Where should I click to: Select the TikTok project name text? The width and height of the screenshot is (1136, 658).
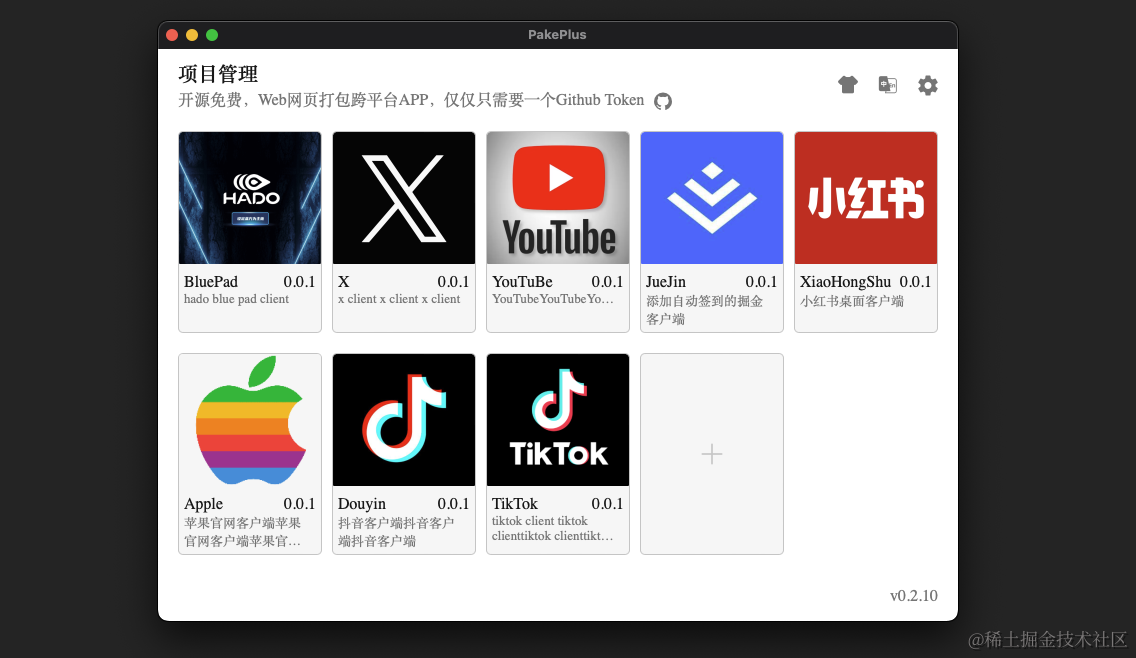pos(515,504)
